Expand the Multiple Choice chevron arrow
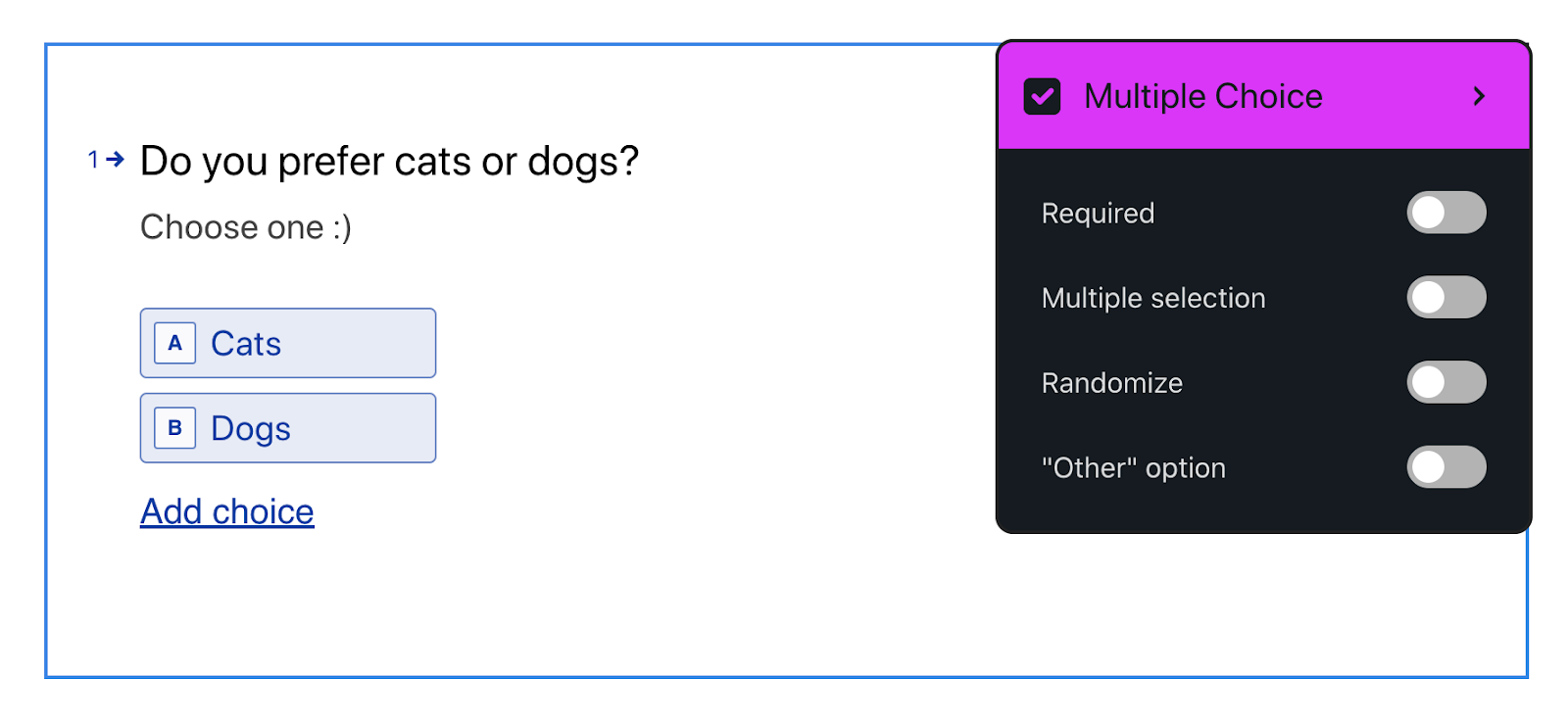Image resolution: width=1568 pixels, height=725 pixels. coord(1480,96)
